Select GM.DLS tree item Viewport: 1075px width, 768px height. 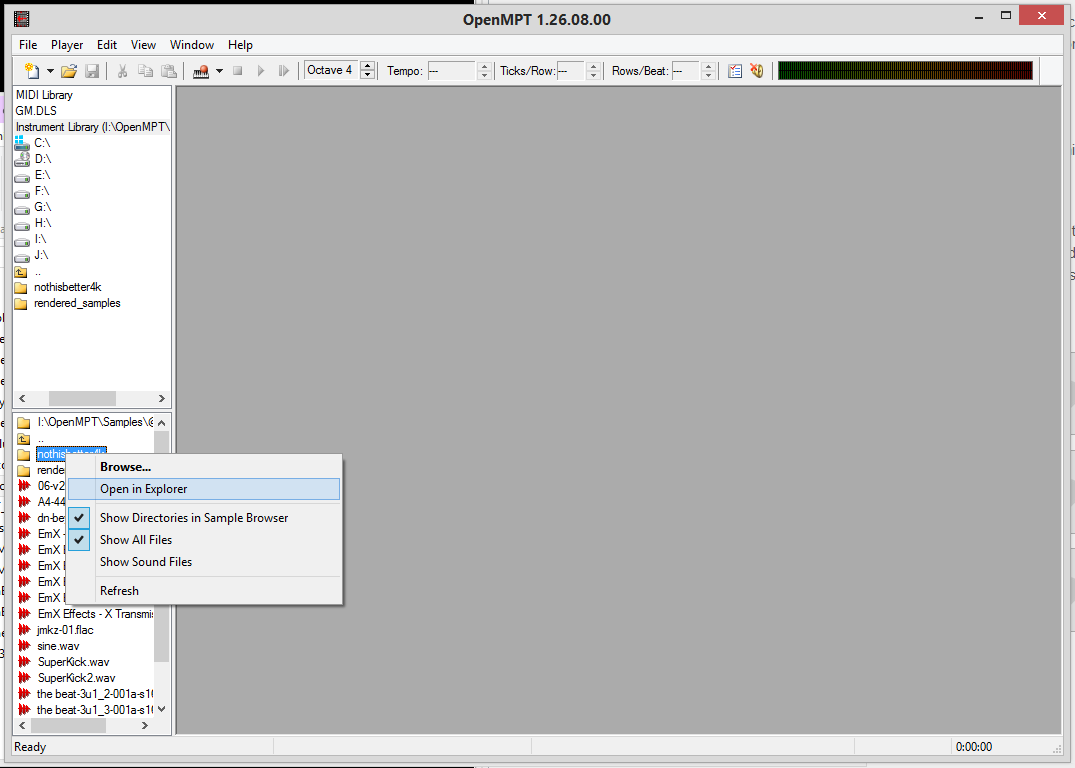(x=36, y=110)
